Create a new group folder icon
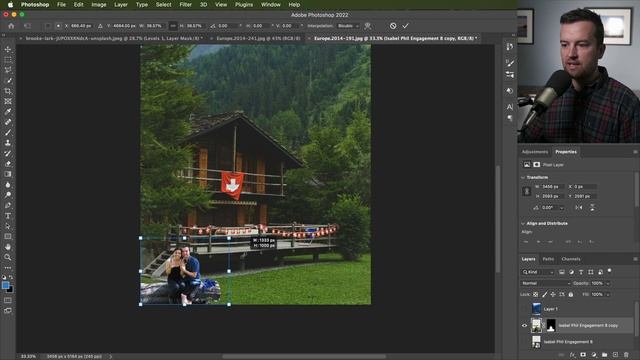This screenshot has height=360, width=640. (x=604, y=355)
